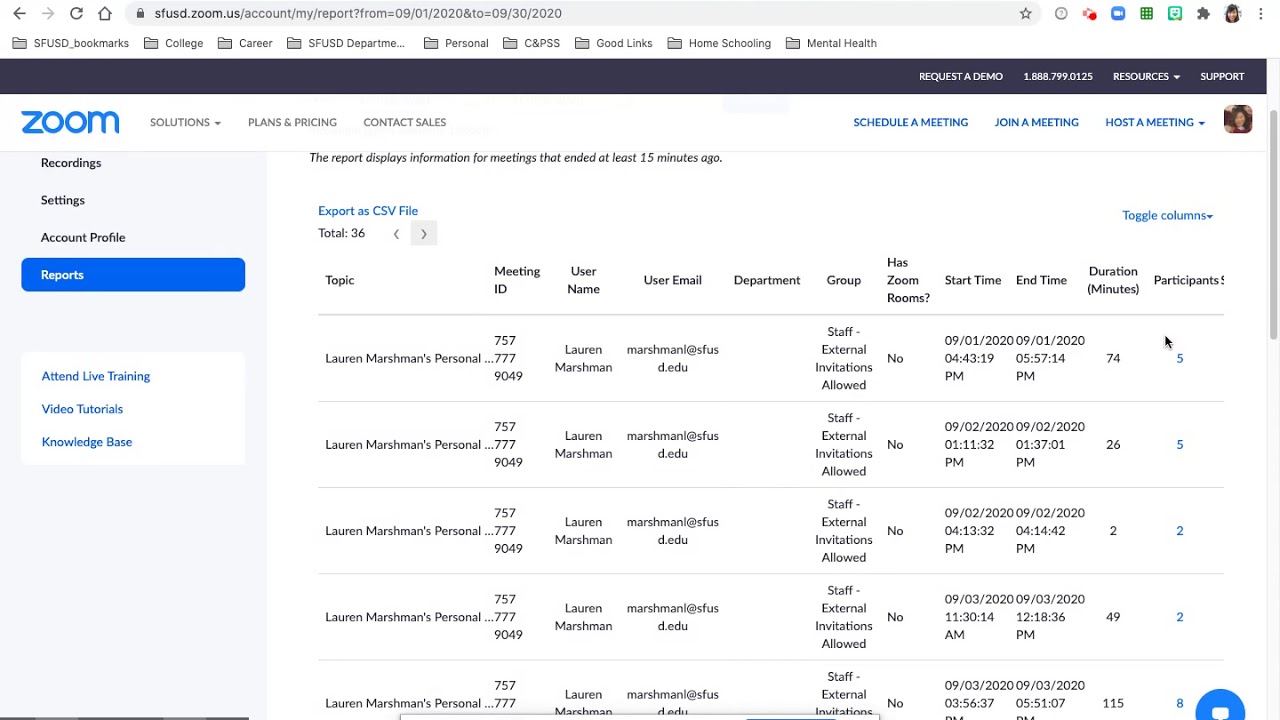Expand the Host a Meeting dropdown

[x=1154, y=122]
